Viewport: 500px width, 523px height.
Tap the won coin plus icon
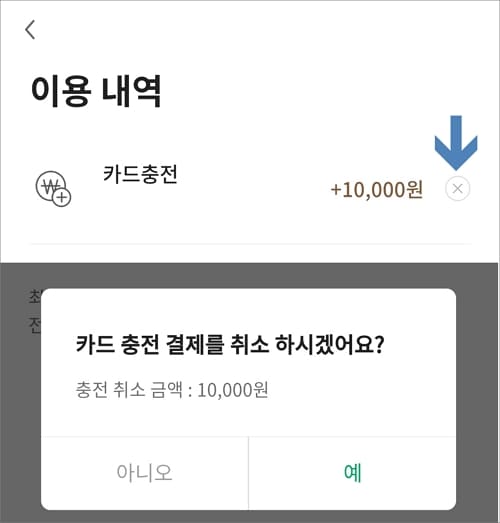[x=53, y=189]
